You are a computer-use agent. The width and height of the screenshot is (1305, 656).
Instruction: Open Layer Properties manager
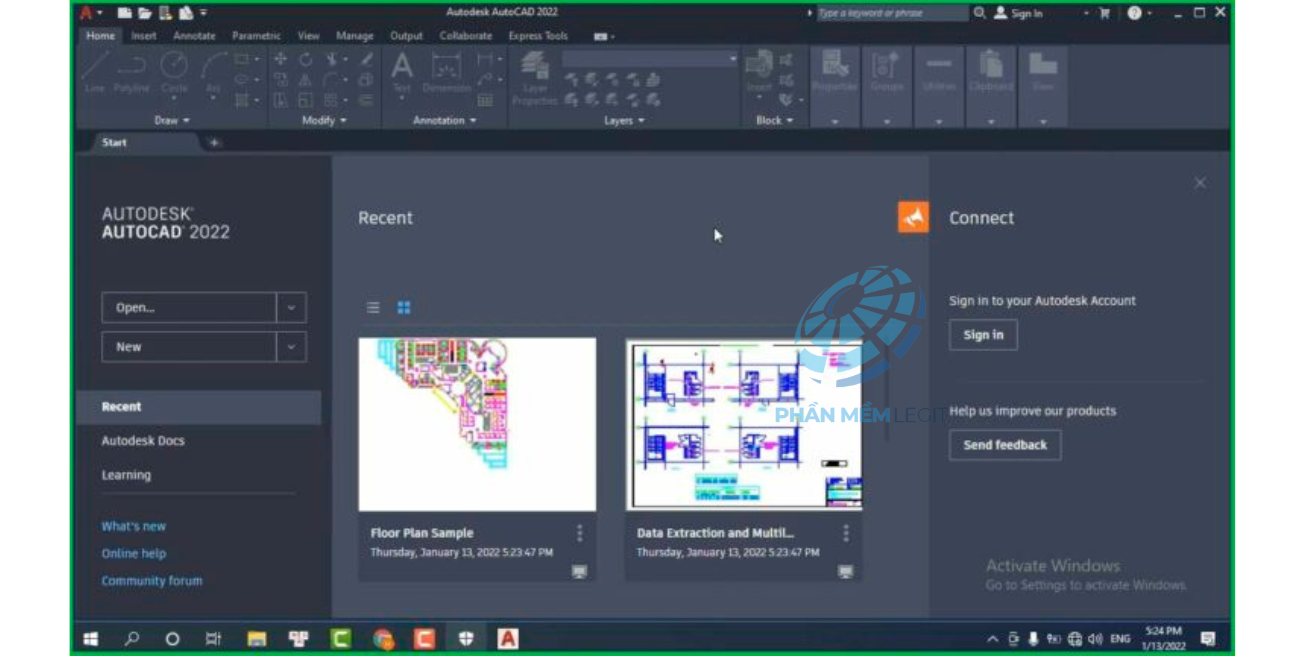[534, 78]
